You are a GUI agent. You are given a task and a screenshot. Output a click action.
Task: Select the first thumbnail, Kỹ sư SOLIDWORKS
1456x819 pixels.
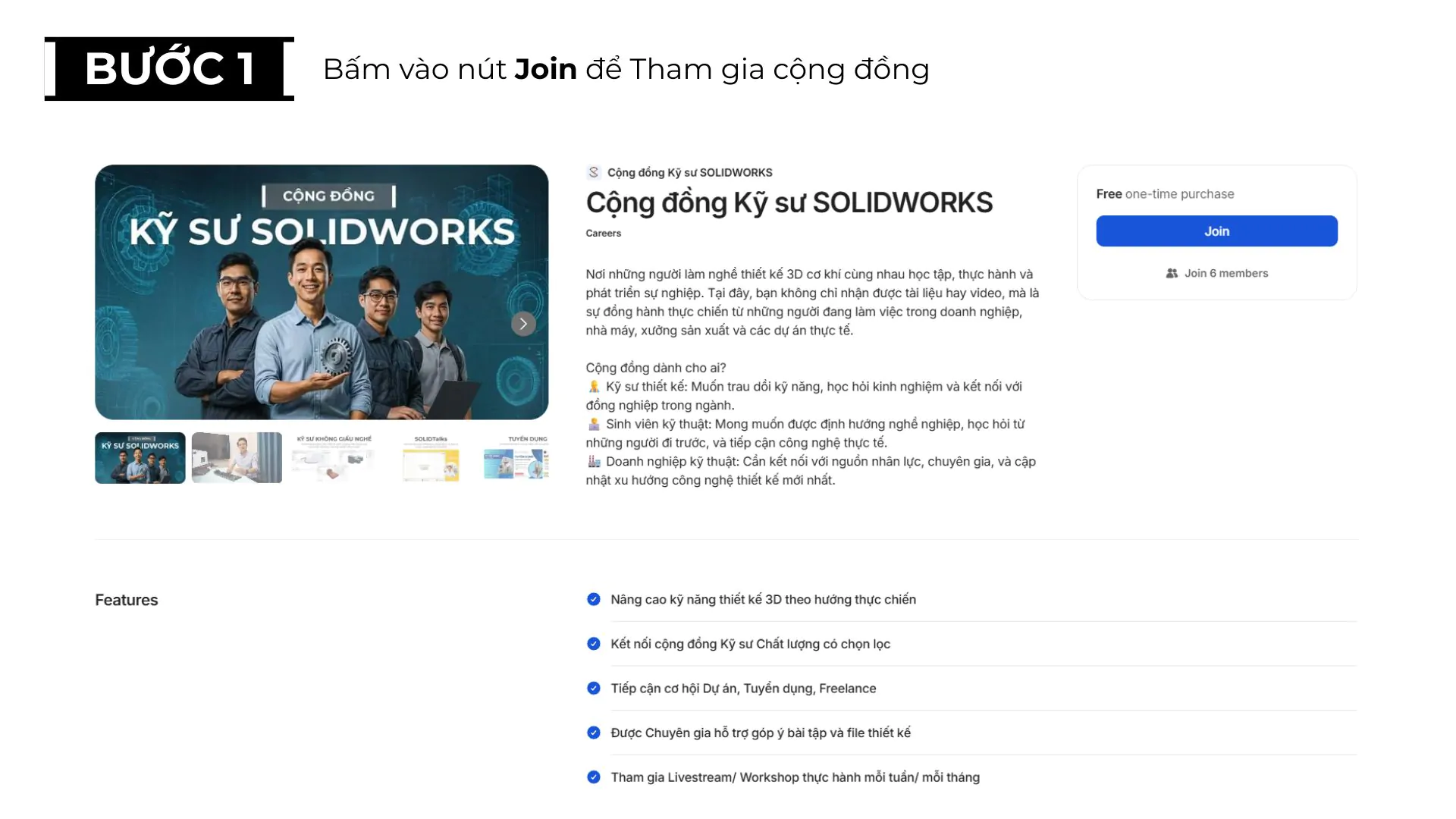pyautogui.click(x=140, y=458)
